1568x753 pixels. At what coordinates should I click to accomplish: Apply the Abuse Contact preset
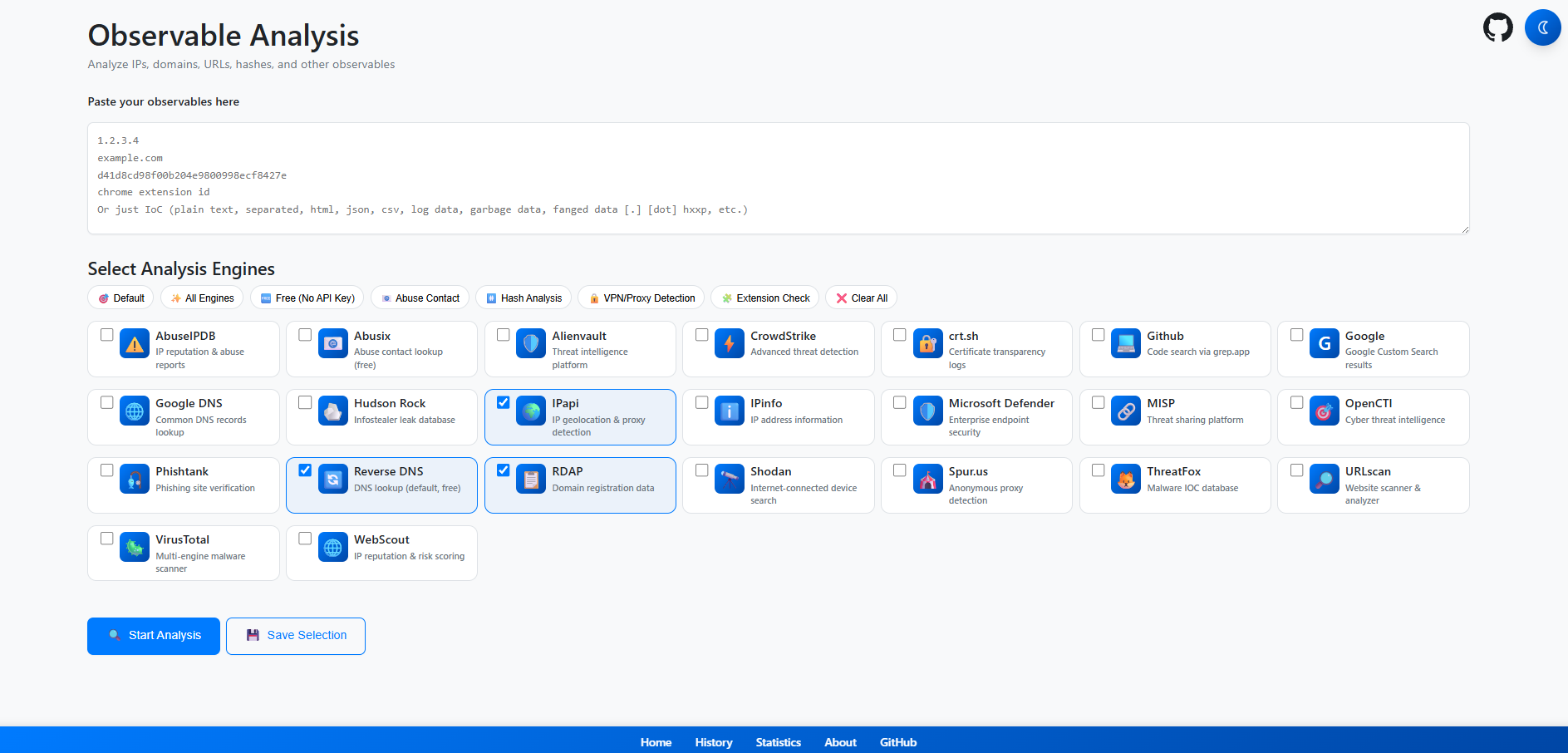[x=420, y=298]
